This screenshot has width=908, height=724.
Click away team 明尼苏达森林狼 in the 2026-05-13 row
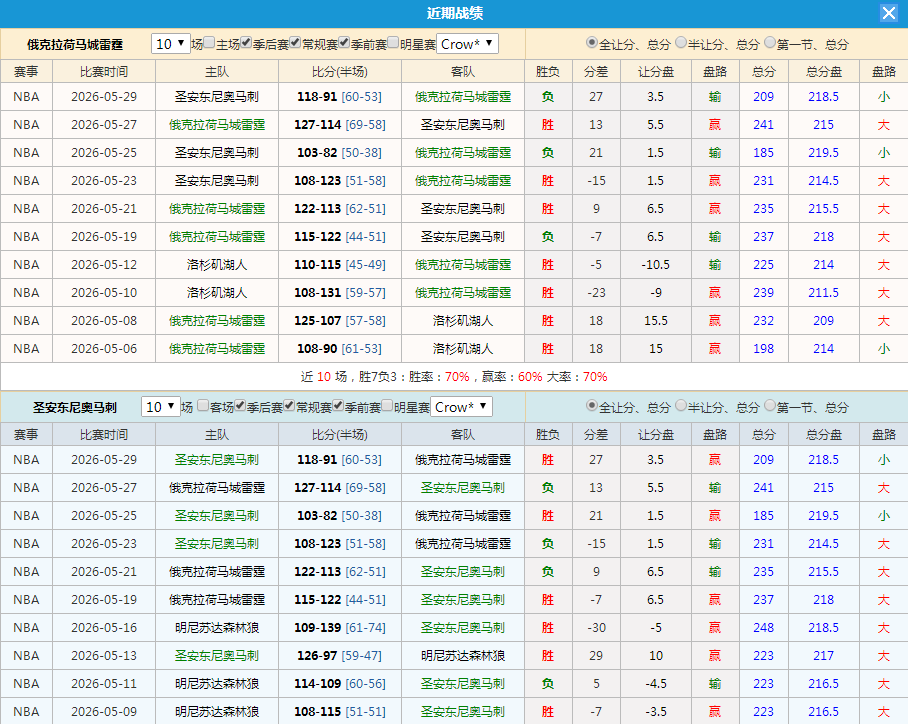(463, 656)
